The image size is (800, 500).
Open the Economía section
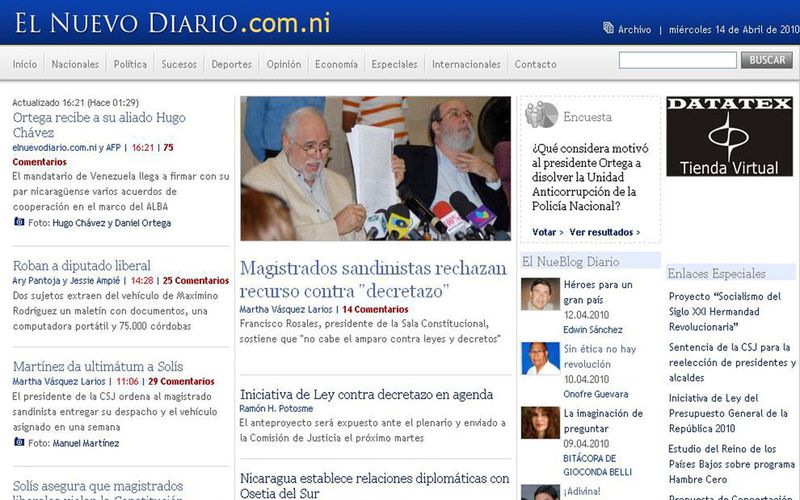[336, 64]
